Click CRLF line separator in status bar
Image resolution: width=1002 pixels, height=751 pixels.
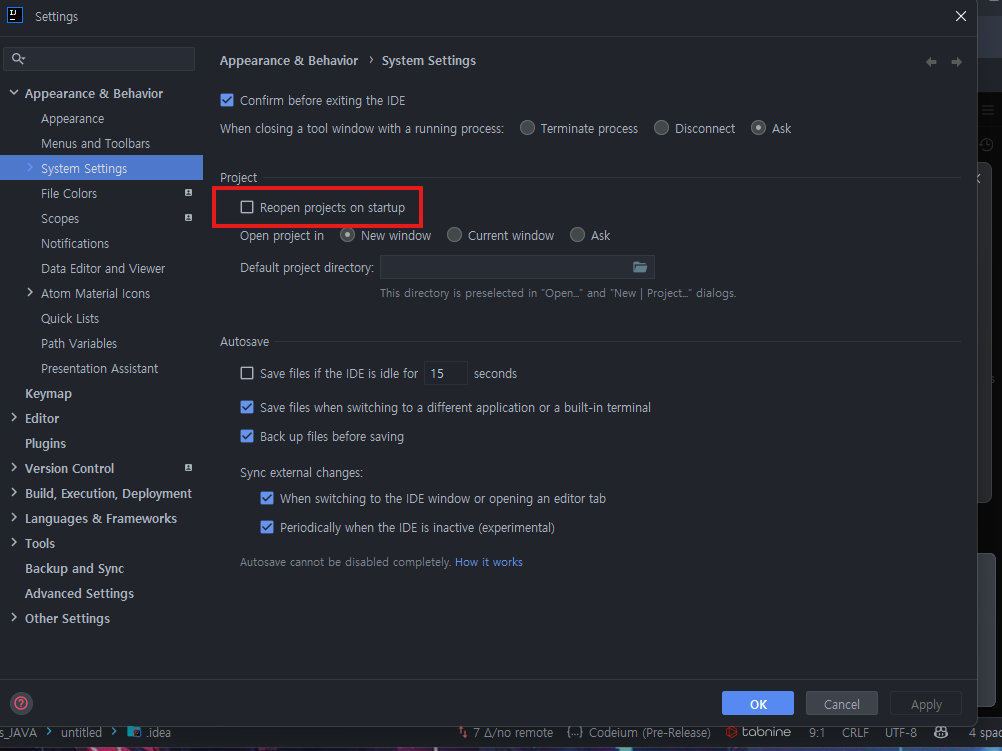click(855, 732)
